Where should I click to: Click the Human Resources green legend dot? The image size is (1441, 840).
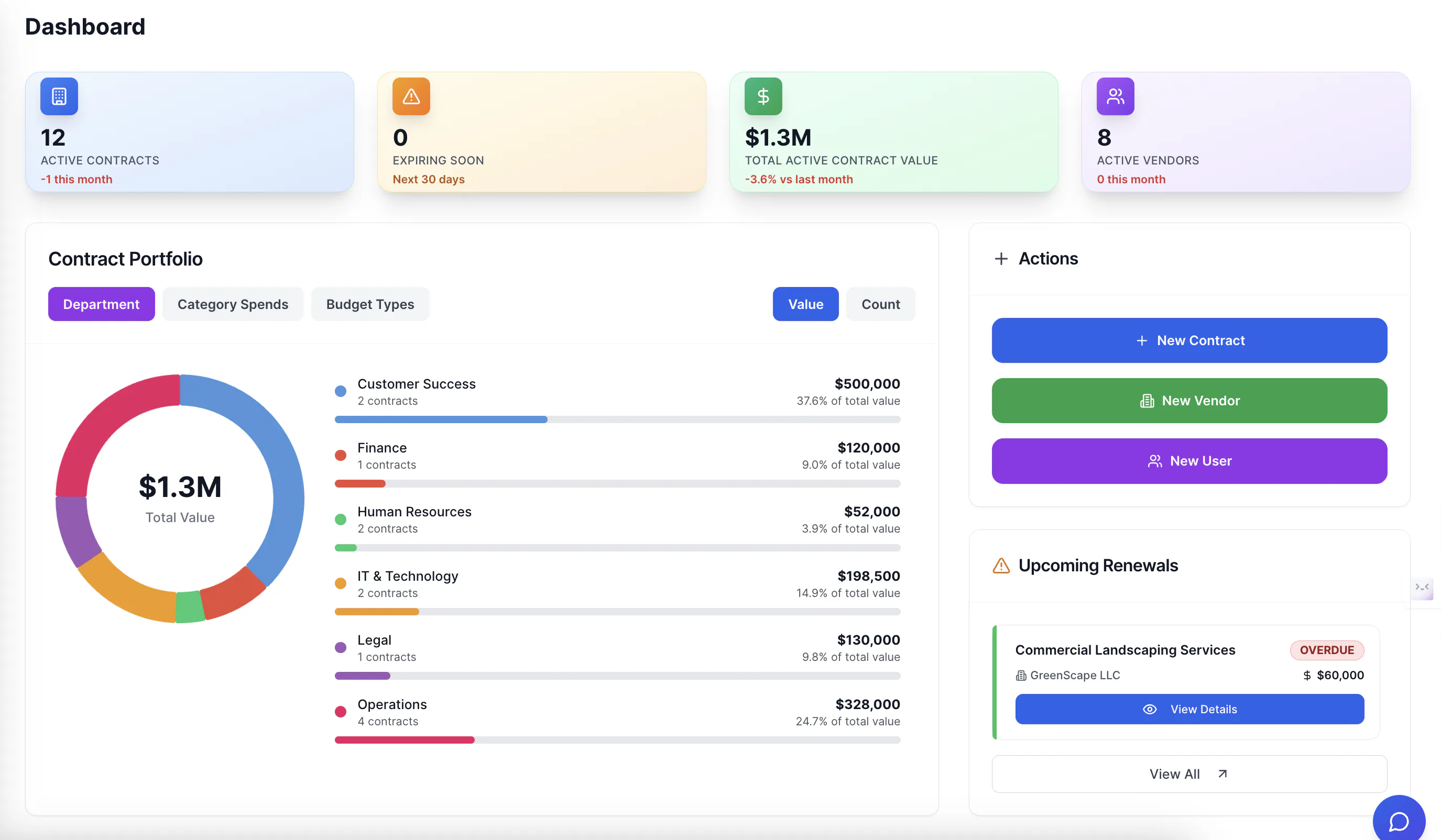340,520
